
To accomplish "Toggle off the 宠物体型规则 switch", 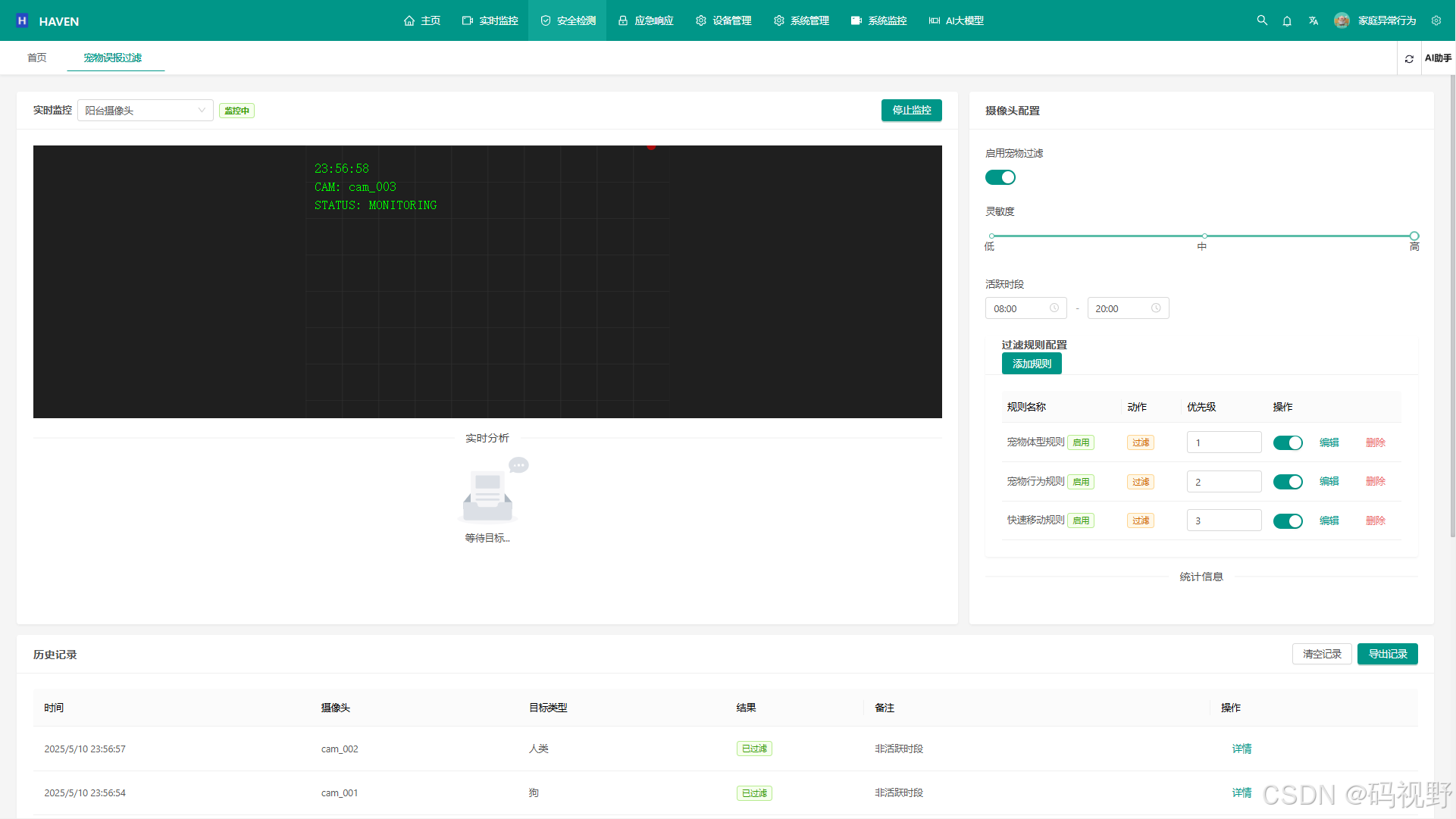I will tap(1287, 442).
